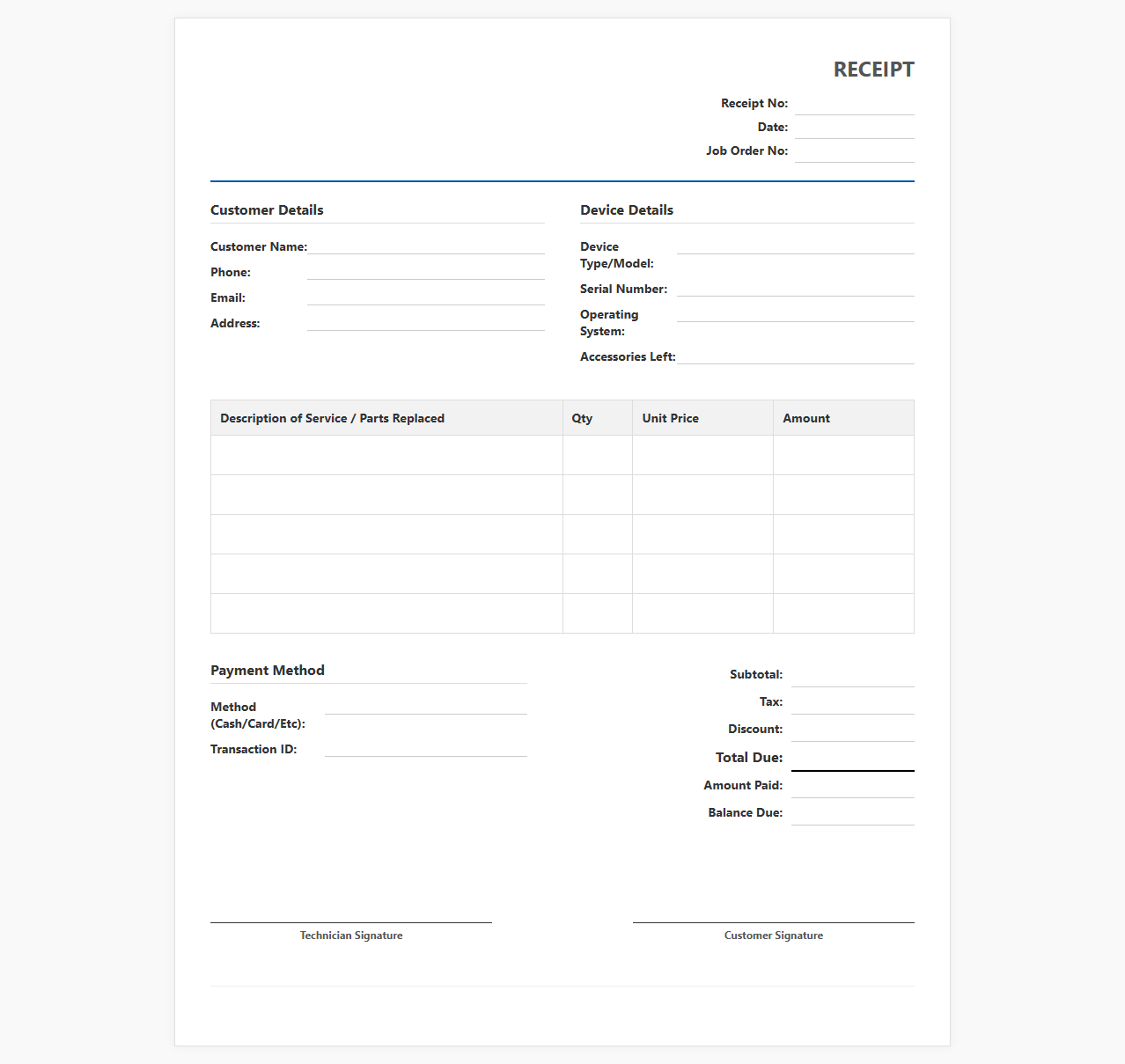1125x1064 pixels.
Task: Select the Amount Paid field
Action: pyautogui.click(x=853, y=786)
